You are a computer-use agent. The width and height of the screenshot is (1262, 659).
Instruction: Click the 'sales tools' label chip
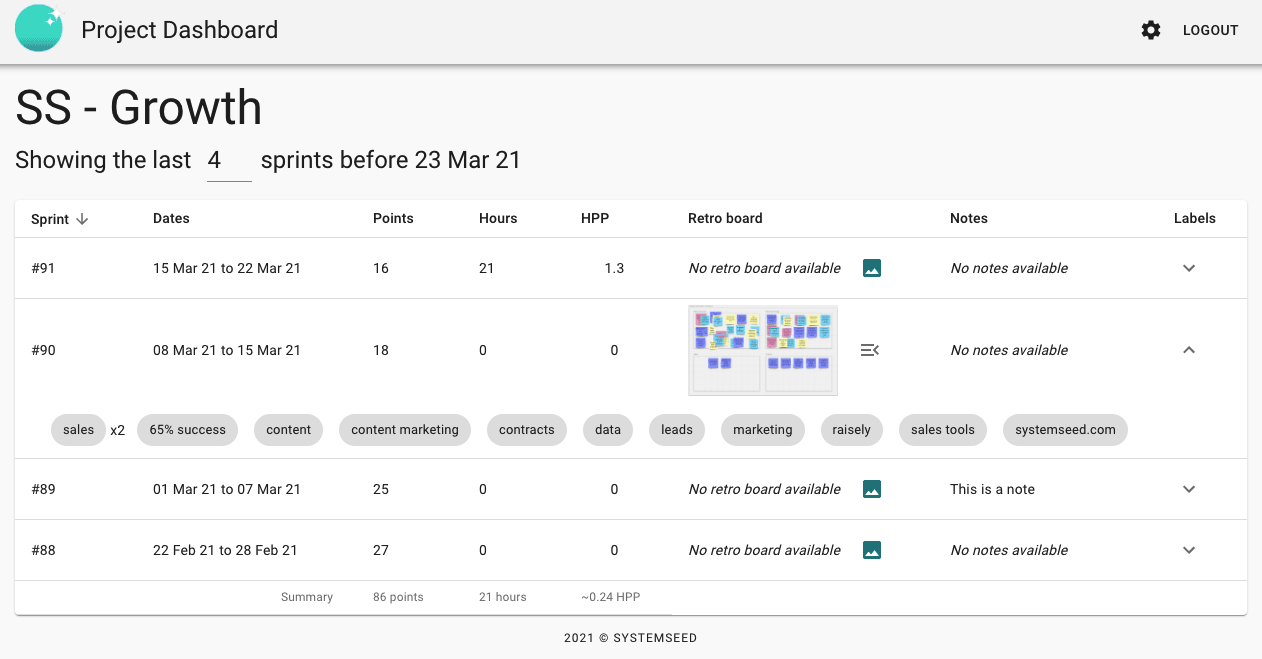point(942,430)
